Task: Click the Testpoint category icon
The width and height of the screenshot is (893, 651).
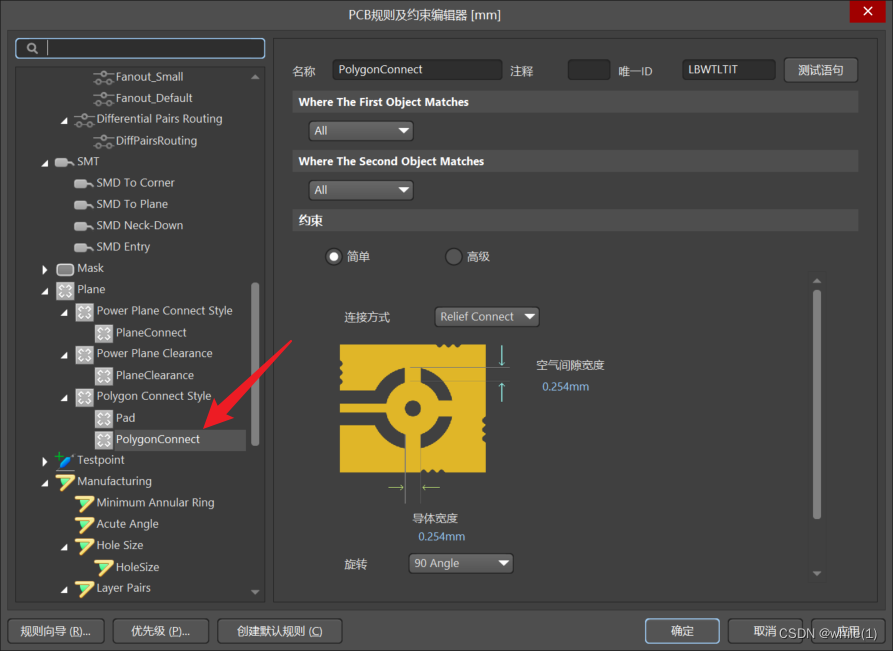Action: 65,460
